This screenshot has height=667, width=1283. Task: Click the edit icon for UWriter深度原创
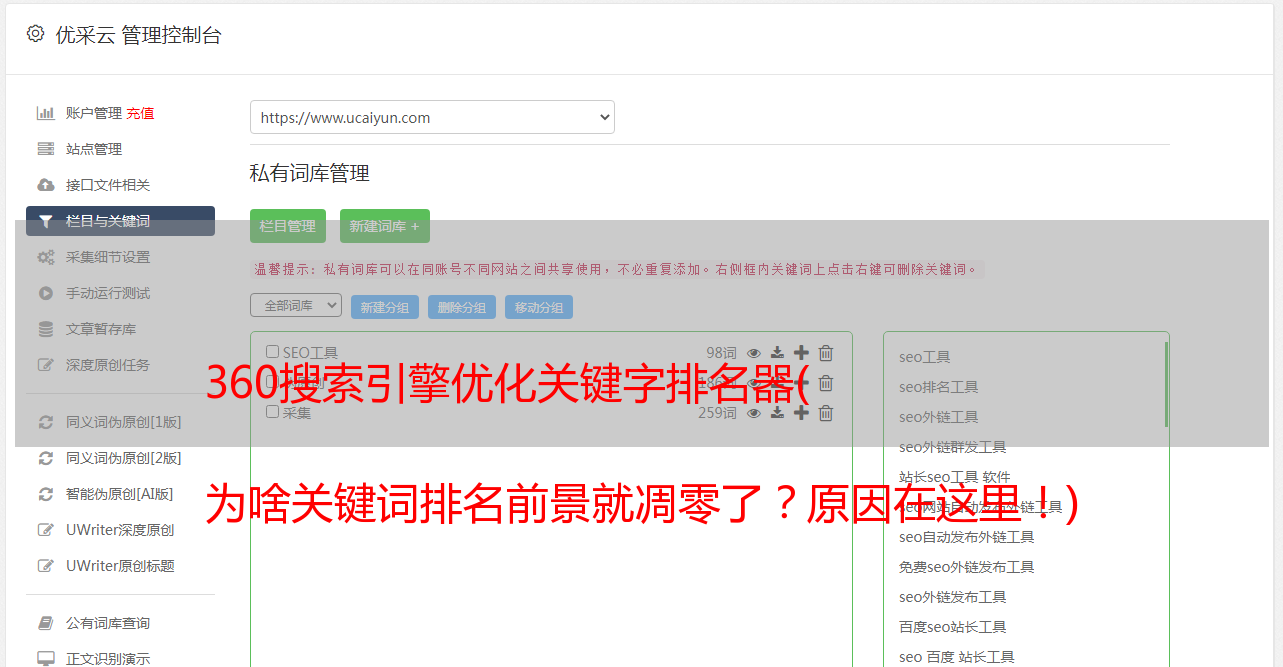coord(45,530)
